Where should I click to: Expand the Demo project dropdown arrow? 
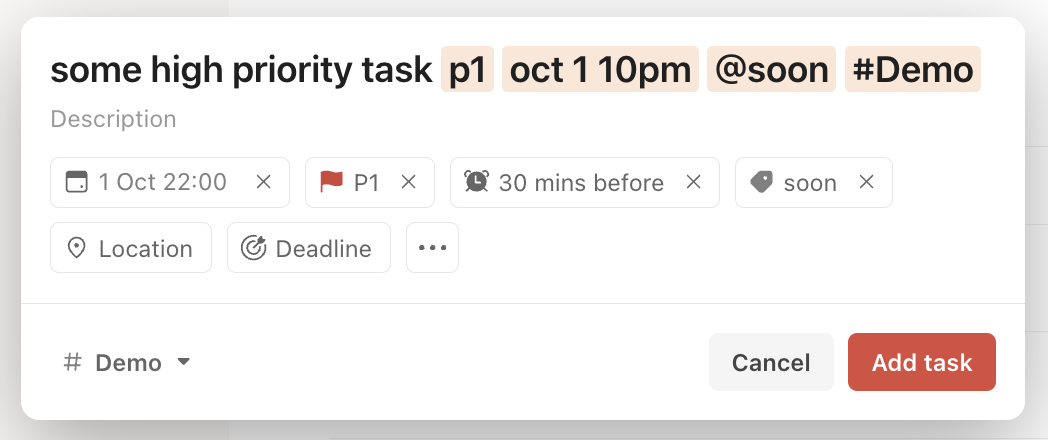(183, 362)
